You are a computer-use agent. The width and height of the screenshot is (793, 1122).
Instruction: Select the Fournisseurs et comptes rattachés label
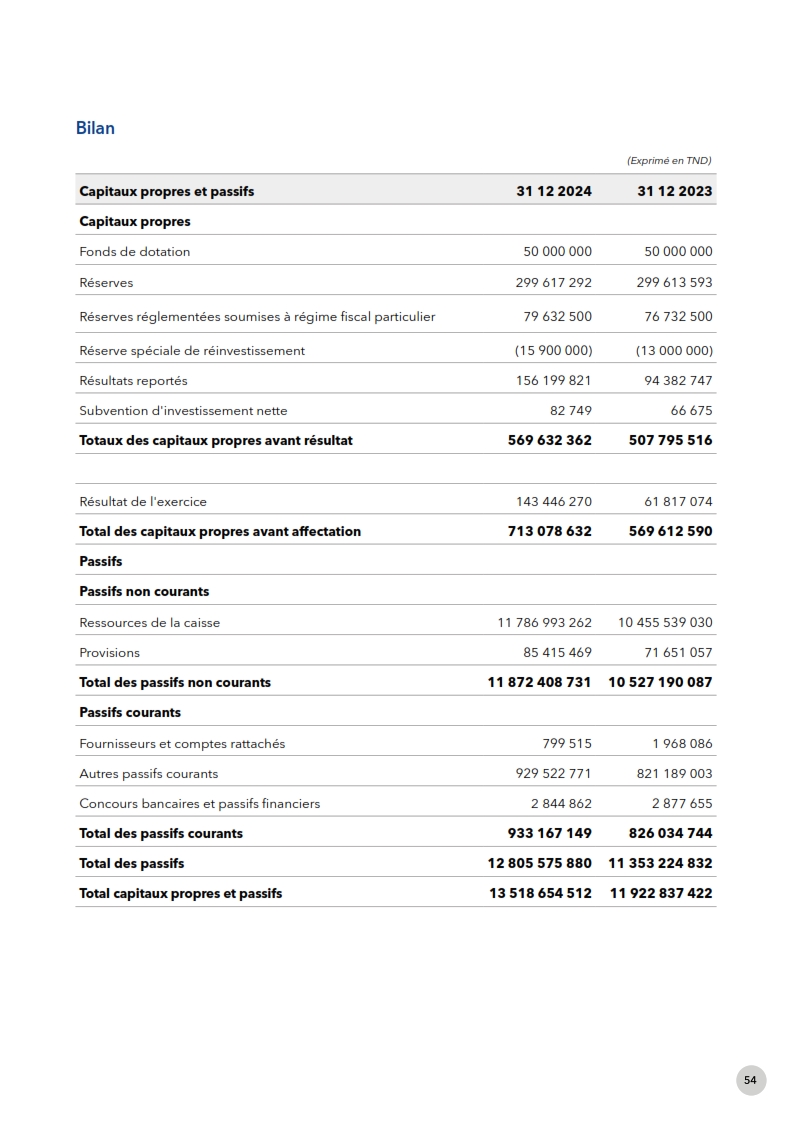click(182, 744)
